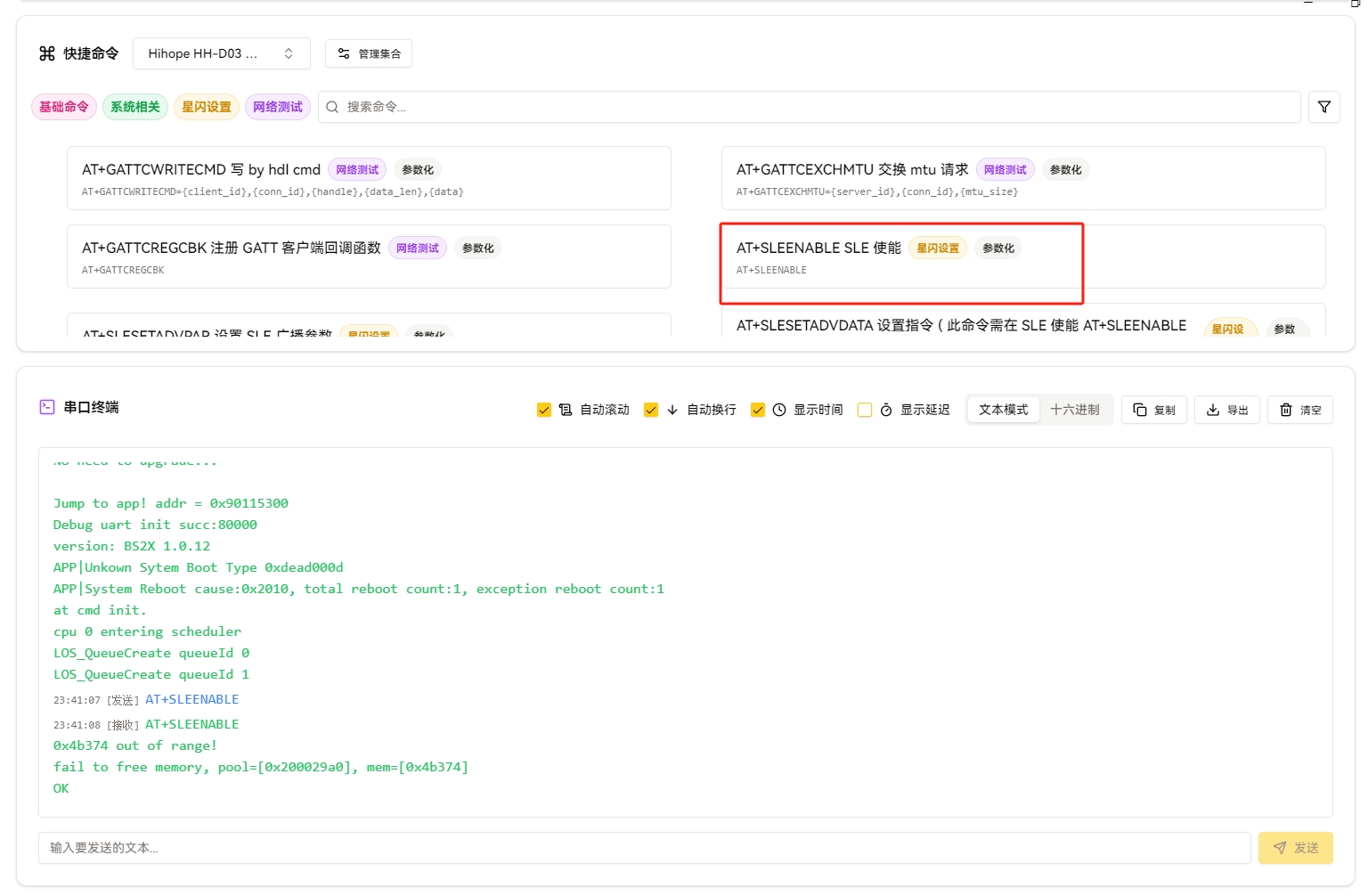
Task: Focus the 搜索命令 search field
Action: tap(810, 107)
